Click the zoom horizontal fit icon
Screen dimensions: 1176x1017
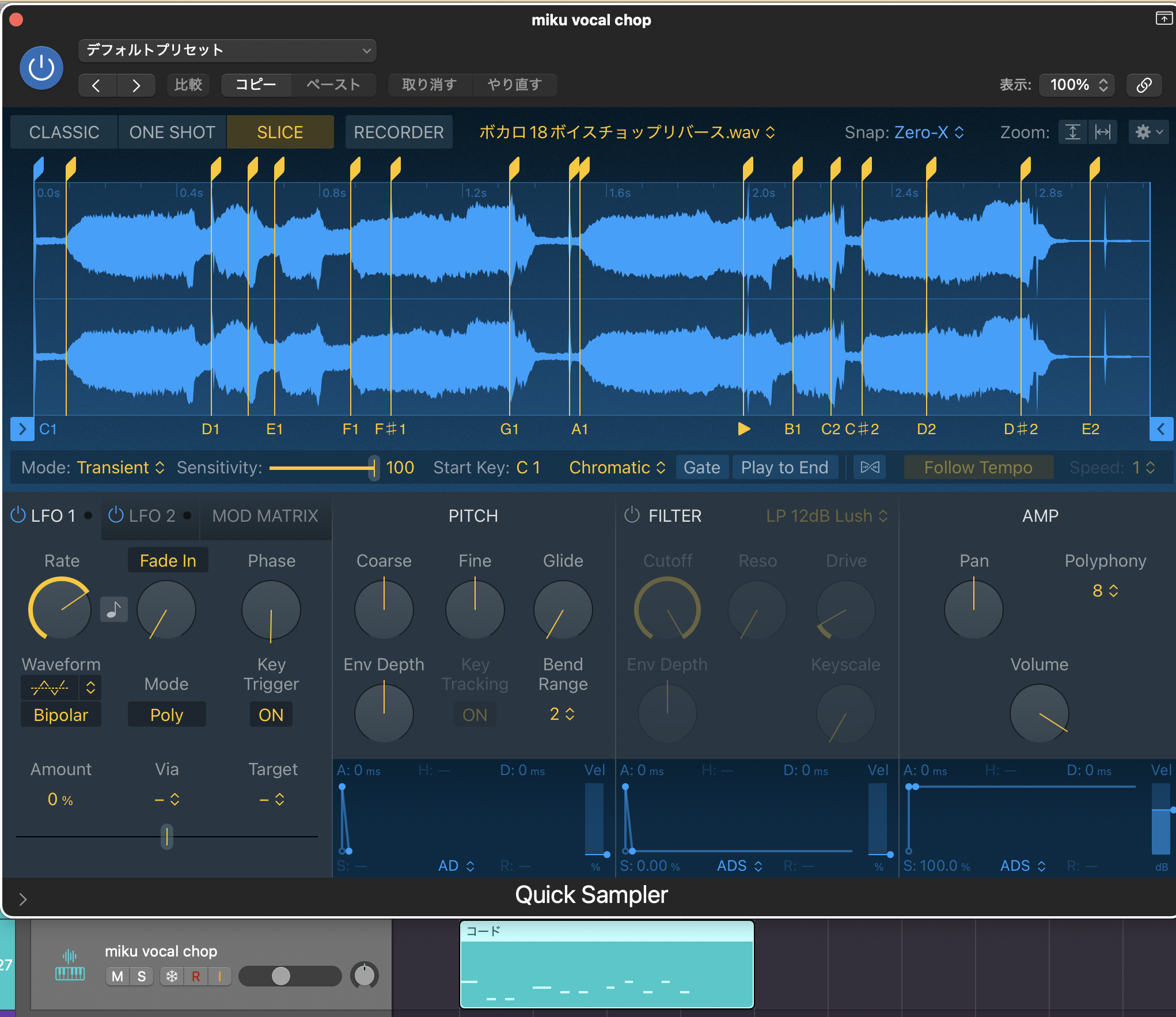coord(1102,132)
